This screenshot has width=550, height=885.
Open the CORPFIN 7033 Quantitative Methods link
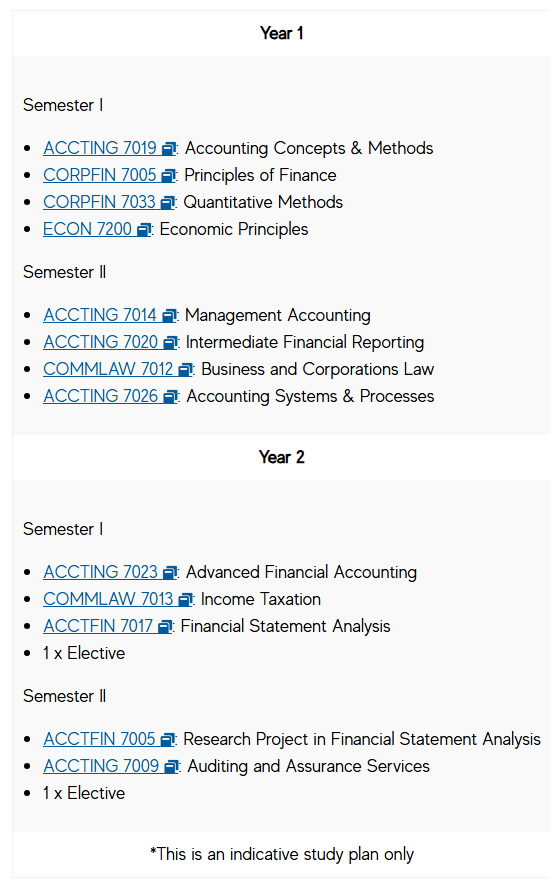(110, 202)
